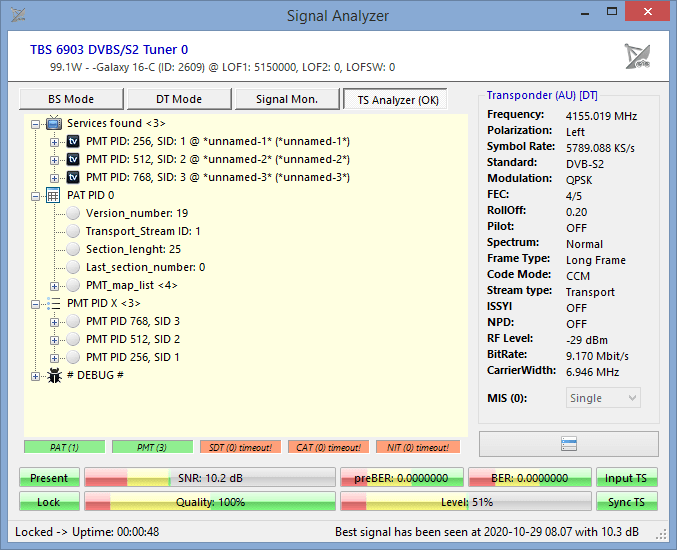Image resolution: width=677 pixels, height=550 pixels.
Task: Click the Present indicator
Action: 49,477
